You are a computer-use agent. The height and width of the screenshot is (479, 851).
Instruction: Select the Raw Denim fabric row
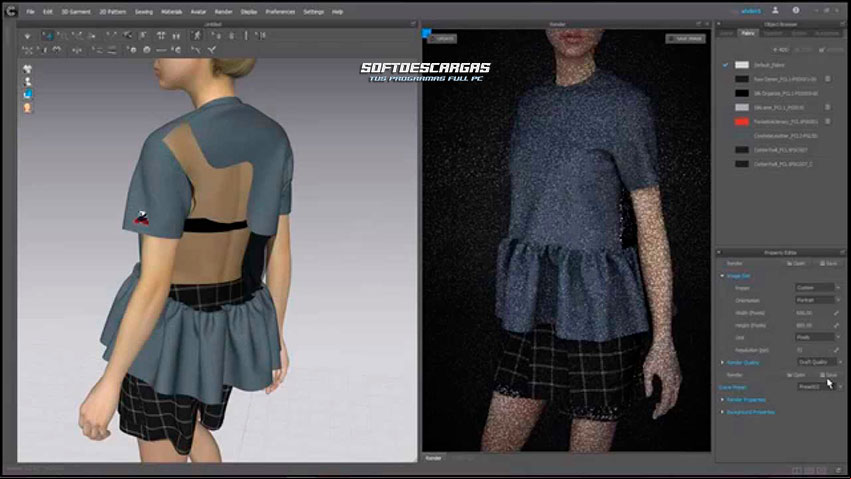(778, 79)
